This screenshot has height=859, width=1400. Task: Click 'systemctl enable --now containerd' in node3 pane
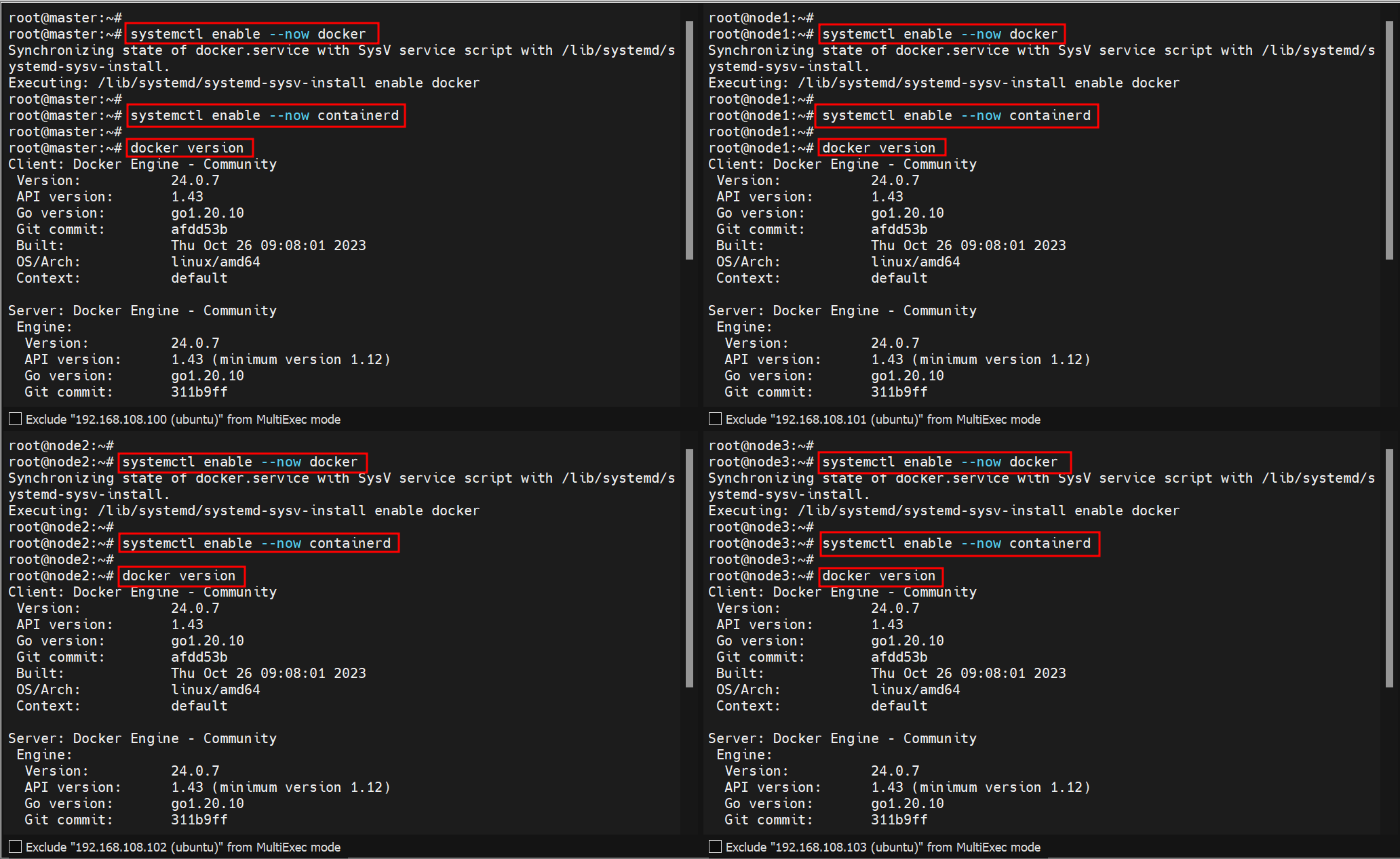(956, 544)
